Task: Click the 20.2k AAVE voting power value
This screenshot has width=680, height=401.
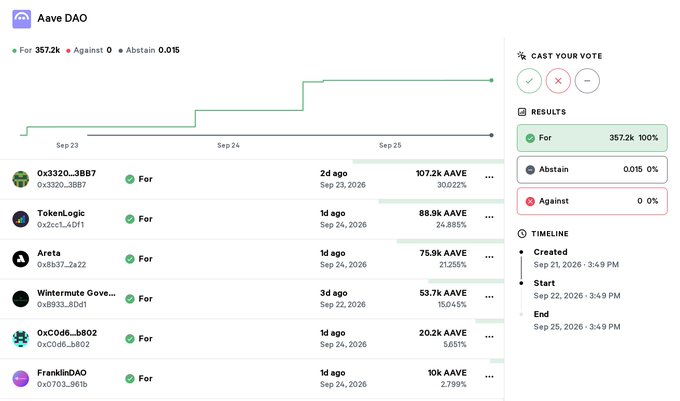Action: 443,333
